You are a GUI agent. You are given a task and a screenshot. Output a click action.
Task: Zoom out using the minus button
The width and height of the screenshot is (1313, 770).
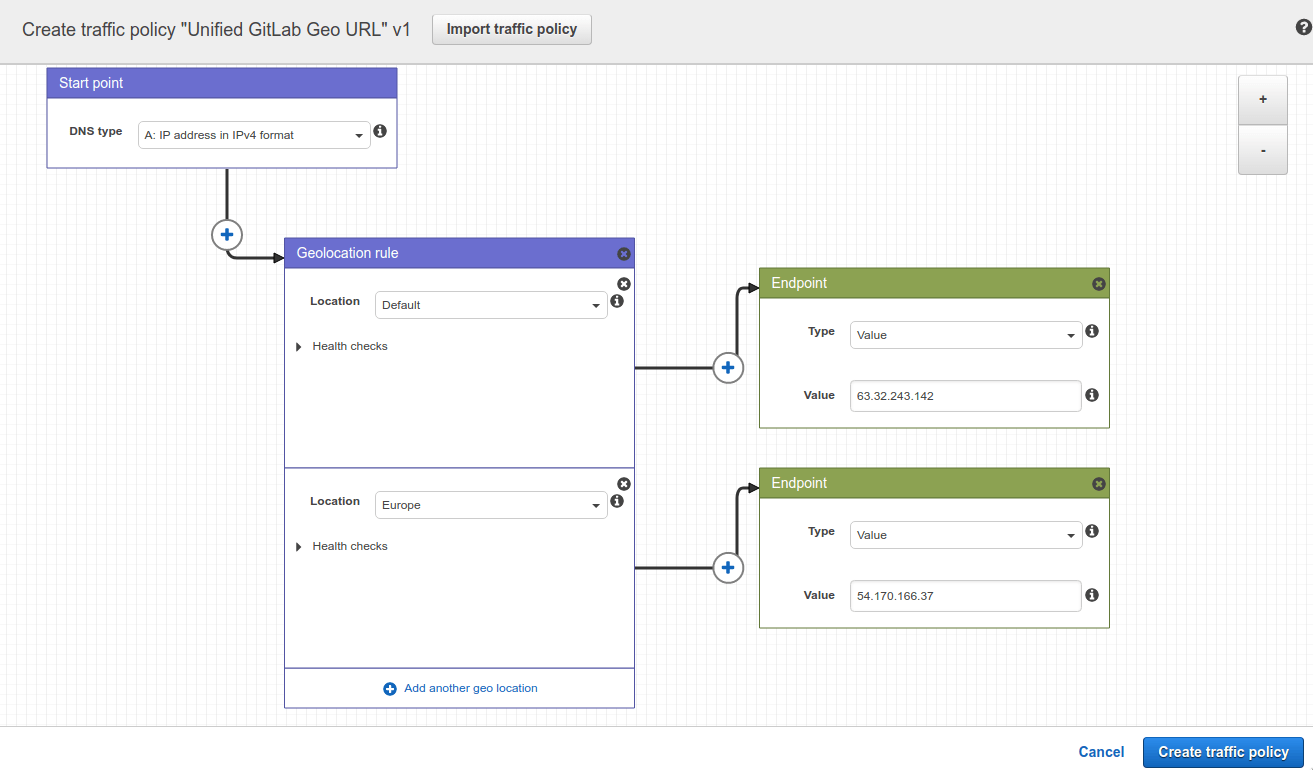[1262, 149]
